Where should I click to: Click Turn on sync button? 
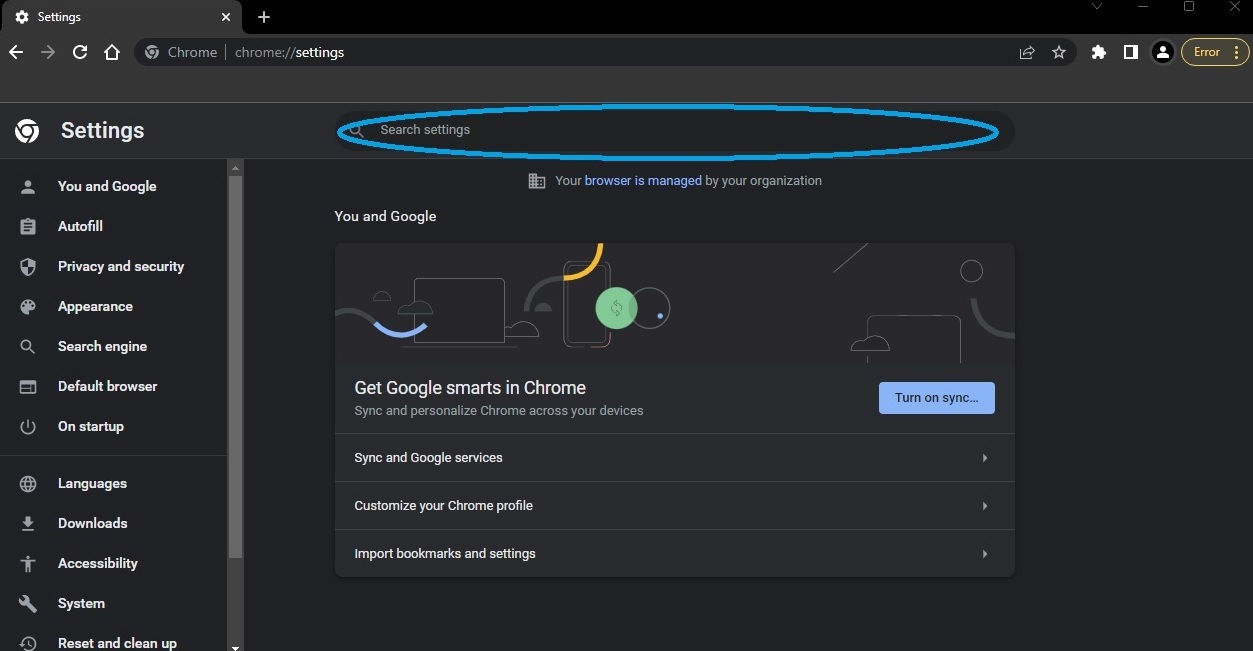(937, 397)
